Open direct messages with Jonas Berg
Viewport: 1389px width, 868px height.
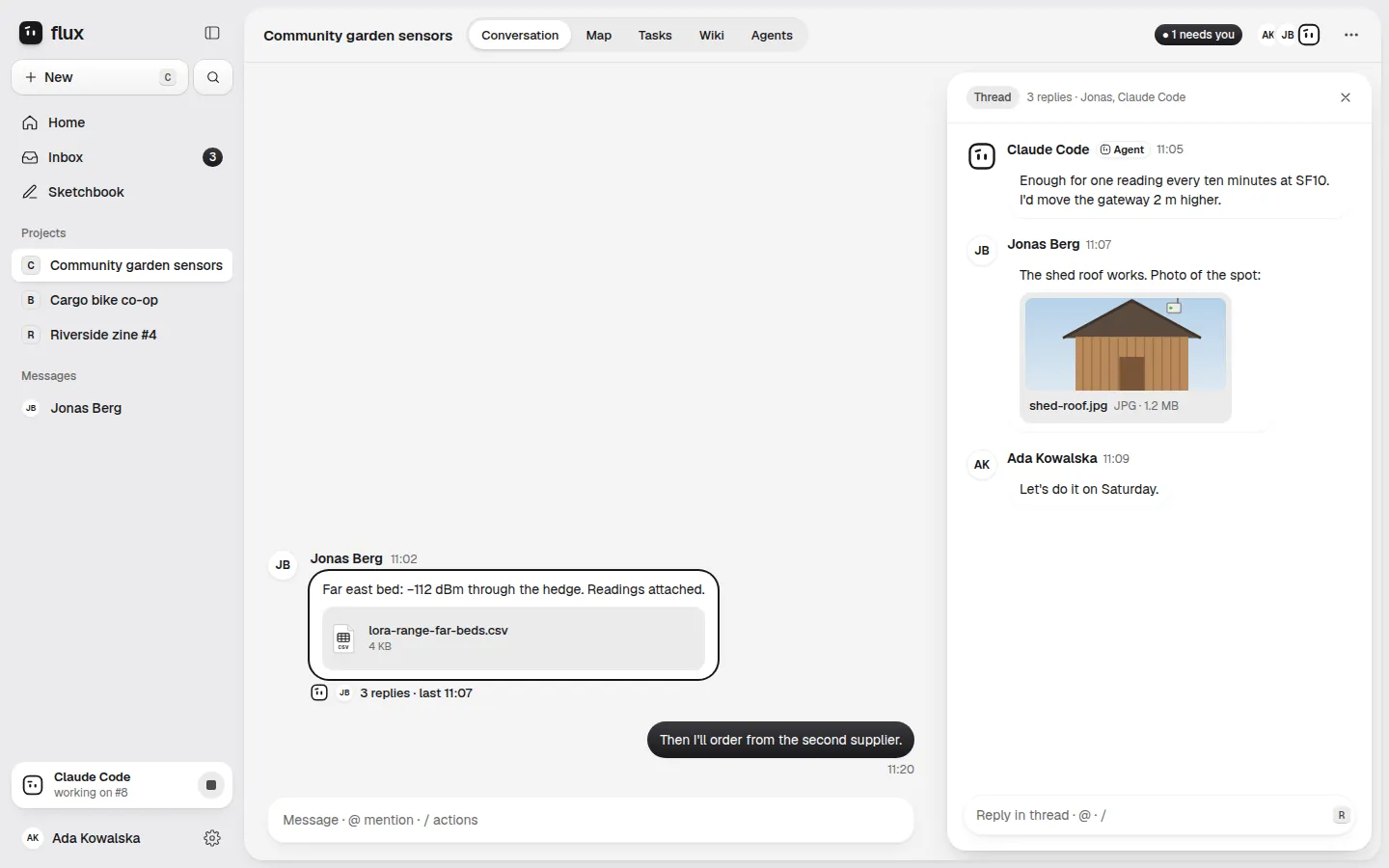(122, 408)
